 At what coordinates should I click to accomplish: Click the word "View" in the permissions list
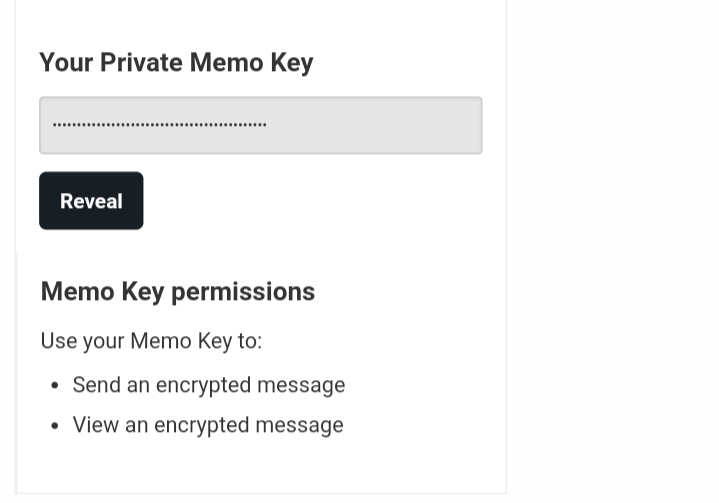click(96, 425)
